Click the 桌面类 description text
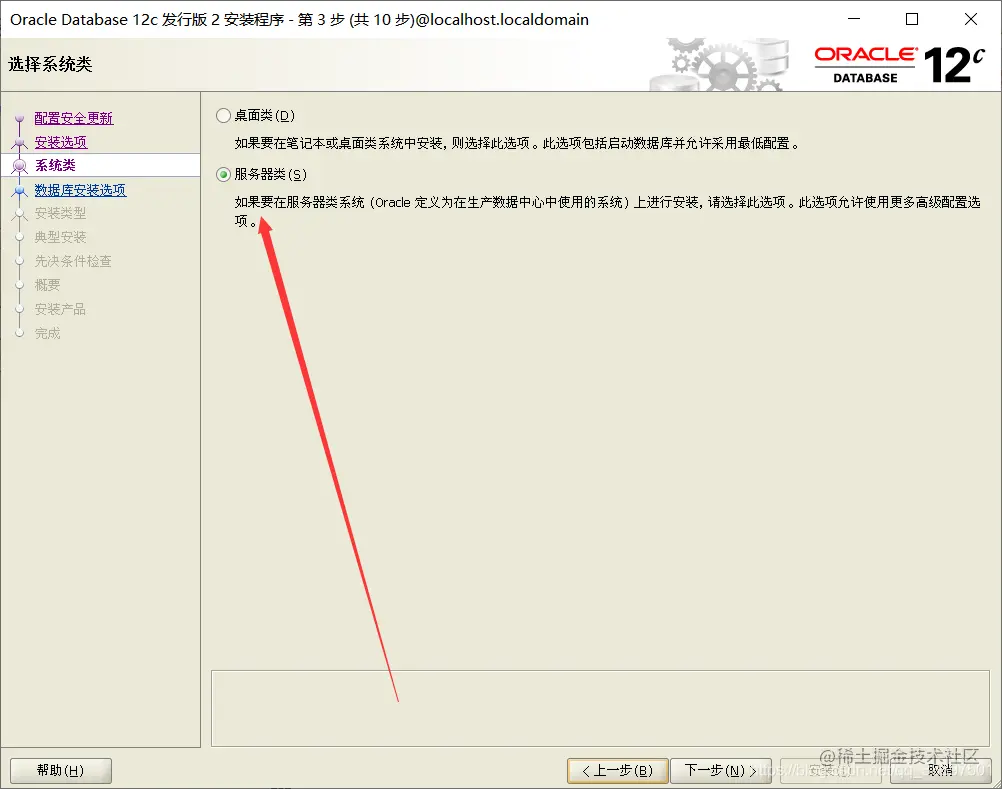The width and height of the screenshot is (1002, 789). click(517, 143)
